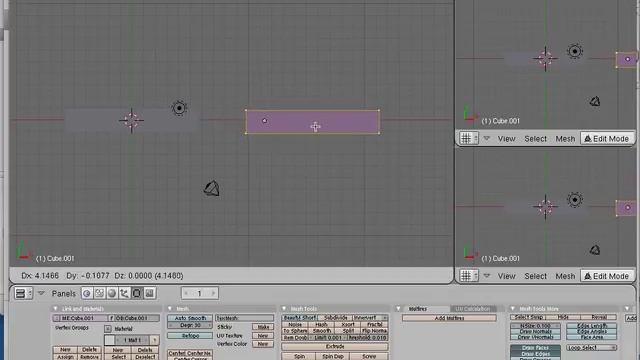Open the Logic context panel icon
The height and width of the screenshot is (360, 640).
(x=87, y=293)
